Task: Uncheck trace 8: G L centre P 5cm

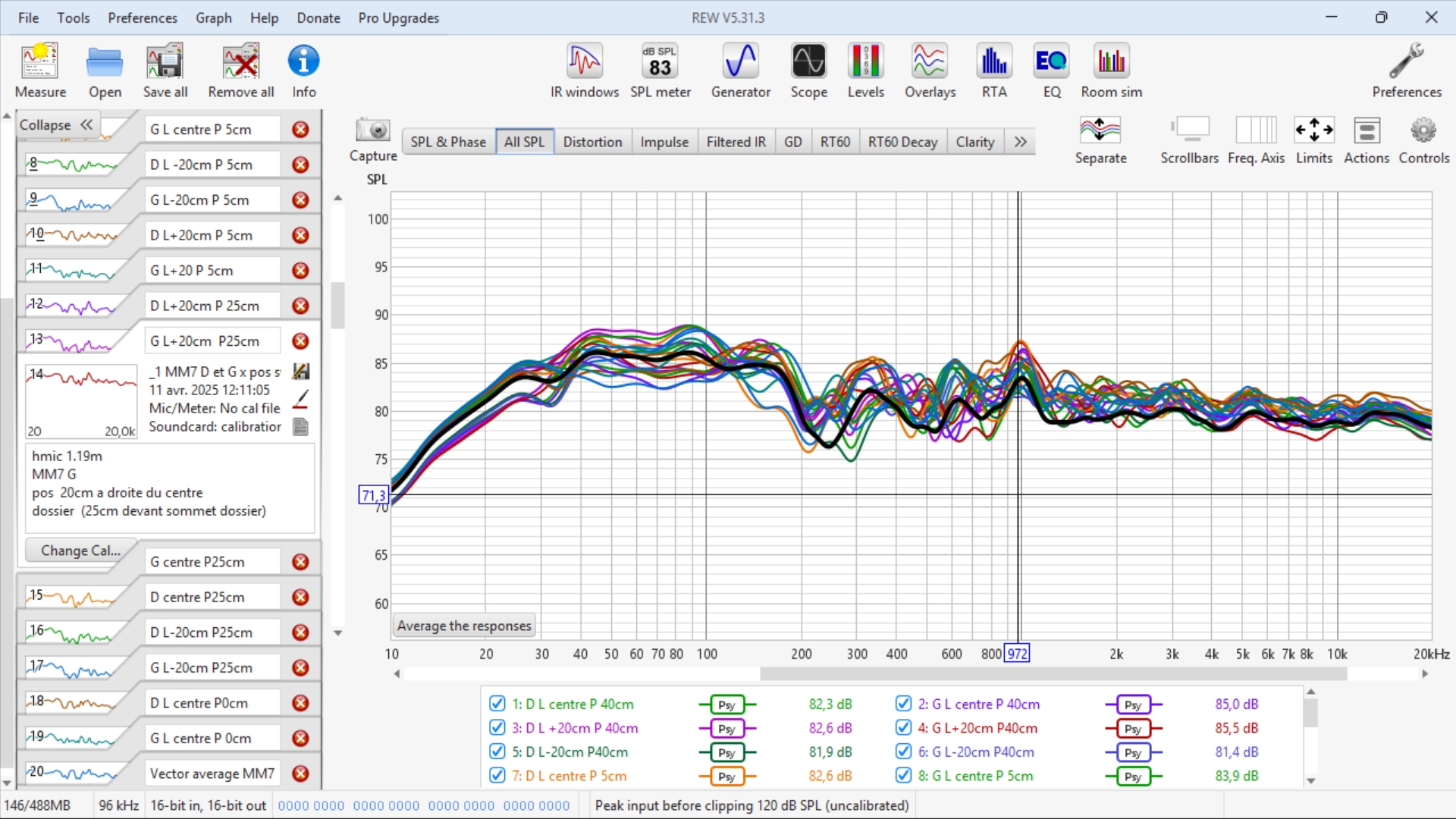Action: tap(903, 776)
